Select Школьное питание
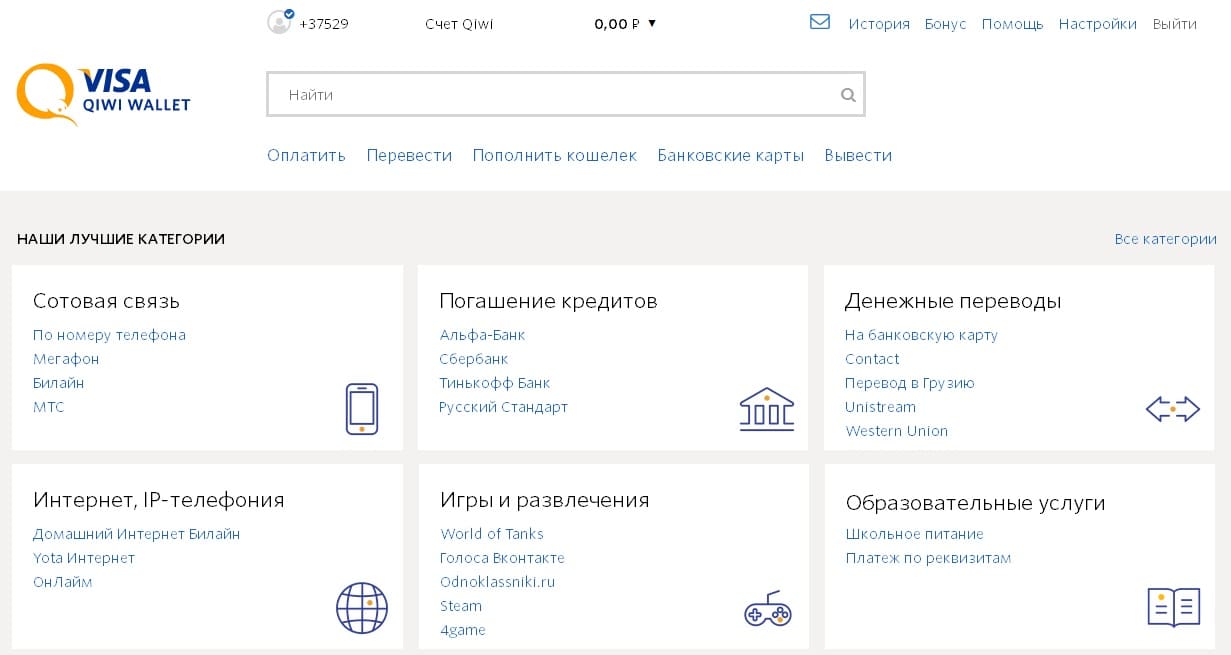Screen dimensions: 1231x655 coord(915,534)
